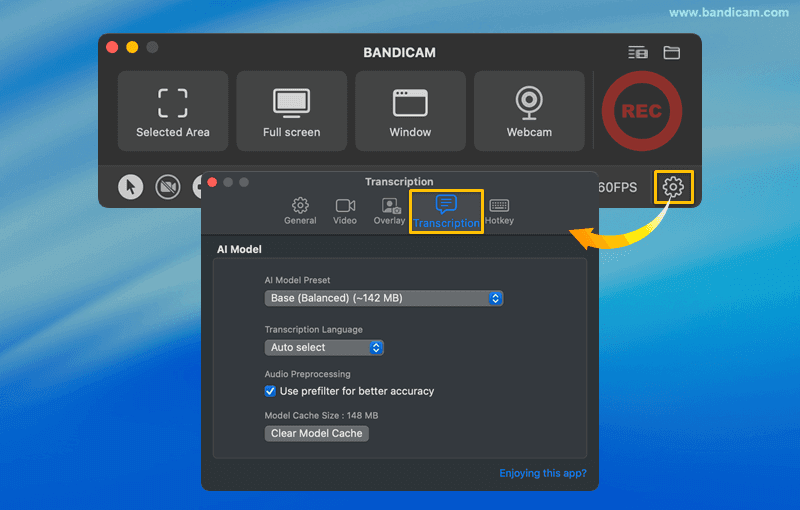
Task: Switch to the General settings tab
Action: tap(300, 211)
